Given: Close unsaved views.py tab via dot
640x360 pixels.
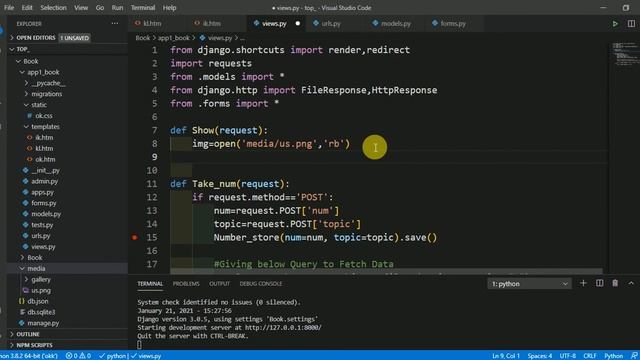Looking at the screenshot, I should click(298, 24).
